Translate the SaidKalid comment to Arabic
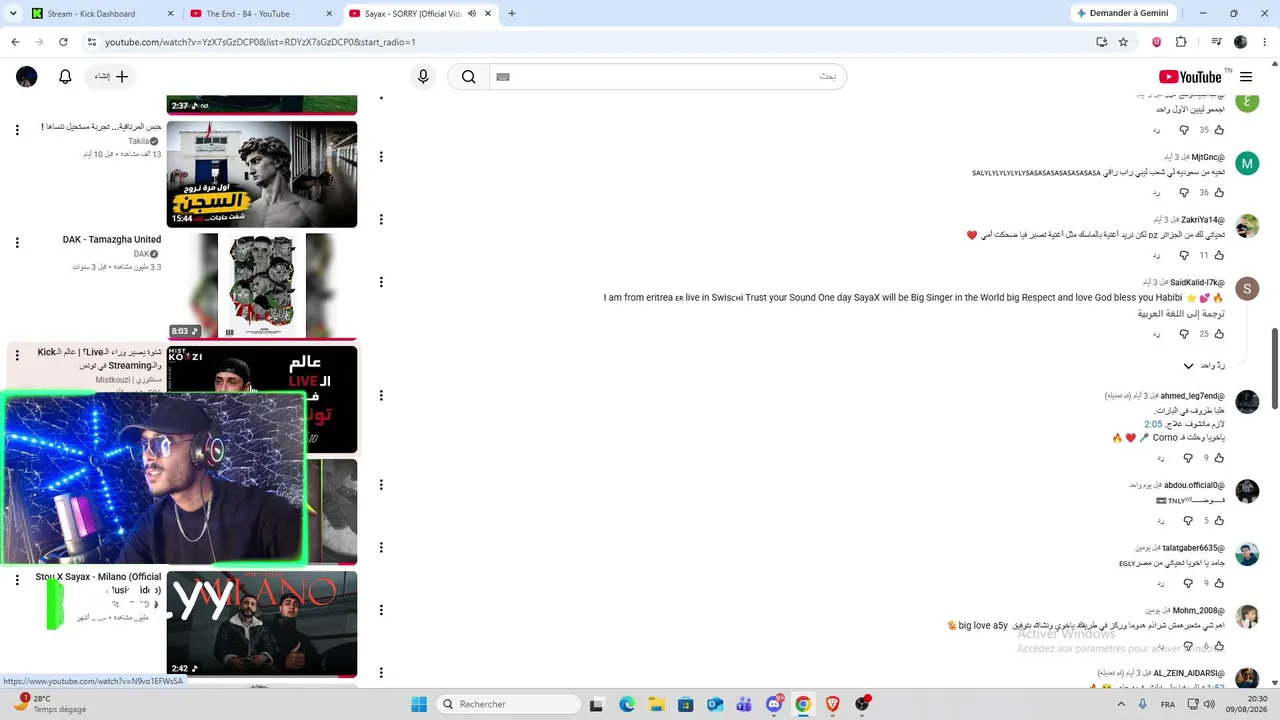1280x720 pixels. [x=1181, y=314]
